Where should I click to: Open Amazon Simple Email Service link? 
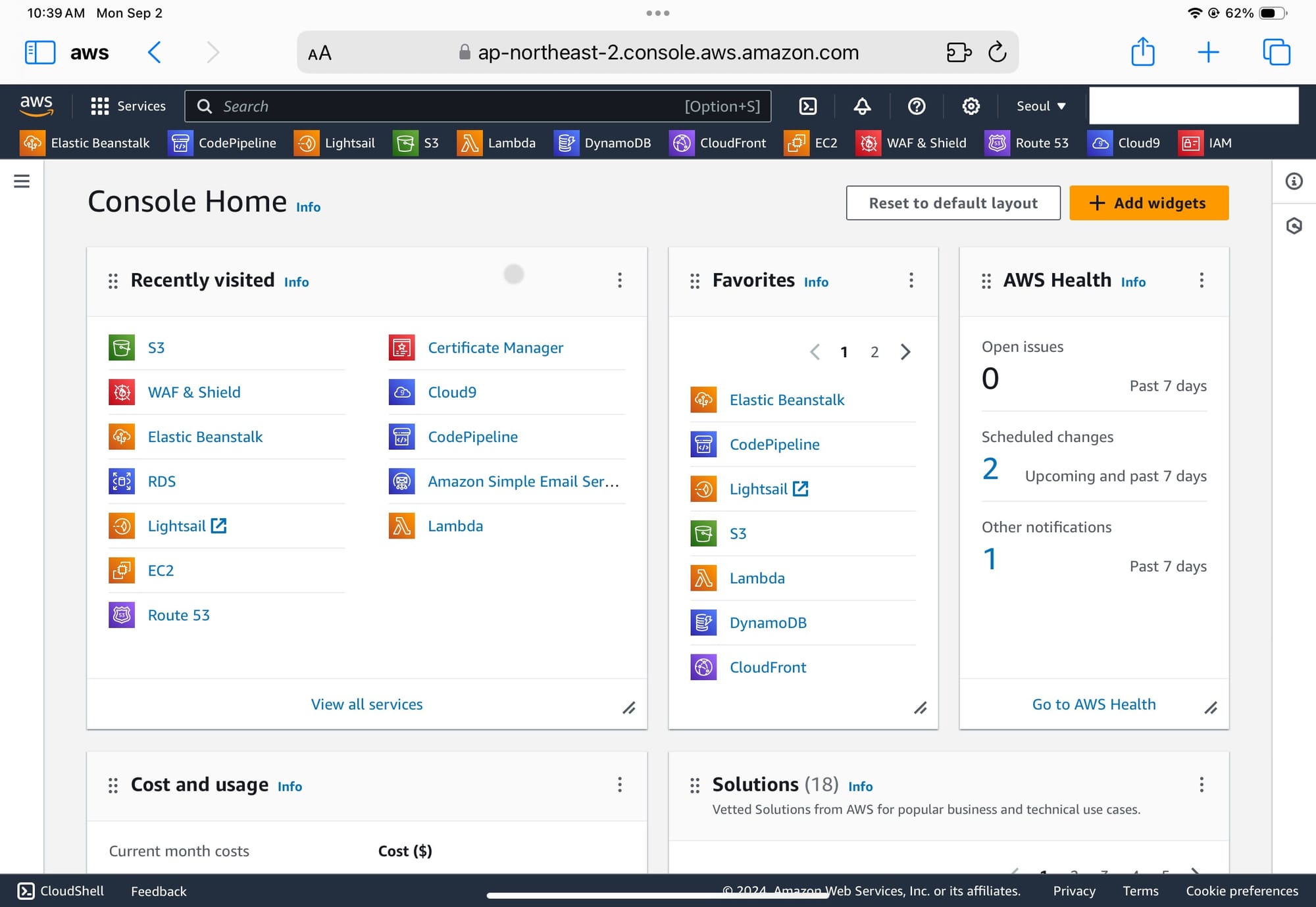coord(524,481)
